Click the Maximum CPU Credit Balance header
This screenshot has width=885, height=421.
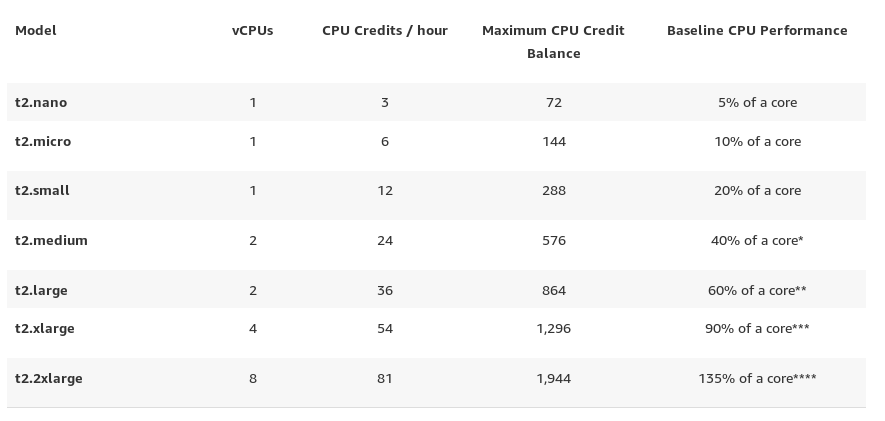tap(553, 41)
